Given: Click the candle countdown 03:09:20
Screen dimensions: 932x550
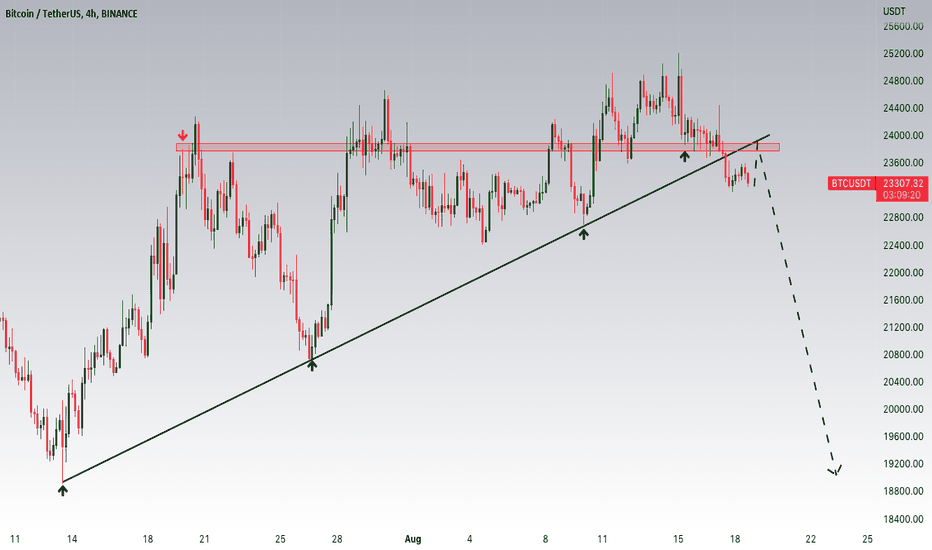Looking at the screenshot, I should coord(902,195).
